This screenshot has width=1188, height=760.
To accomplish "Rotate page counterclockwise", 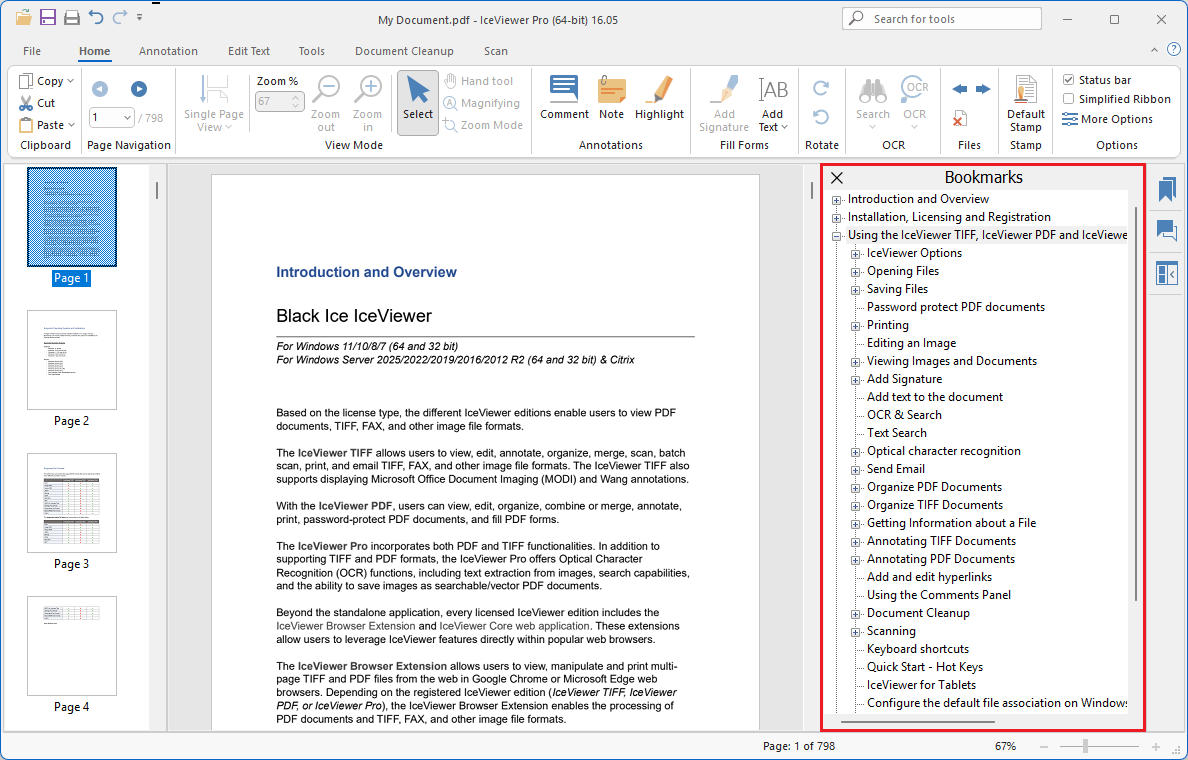I will click(x=821, y=117).
